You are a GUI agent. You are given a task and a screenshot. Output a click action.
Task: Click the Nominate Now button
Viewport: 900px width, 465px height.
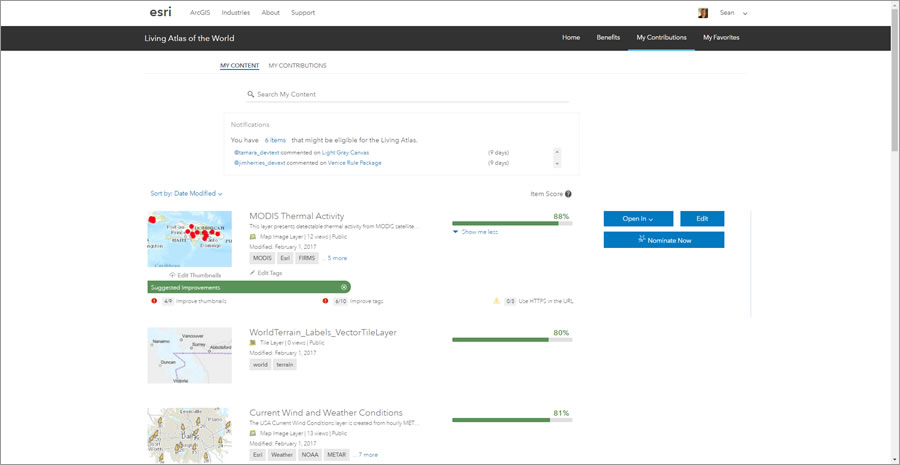point(664,240)
